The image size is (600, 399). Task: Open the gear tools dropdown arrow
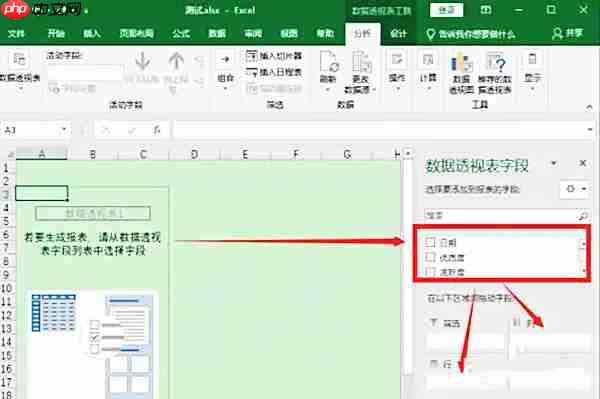(x=584, y=189)
